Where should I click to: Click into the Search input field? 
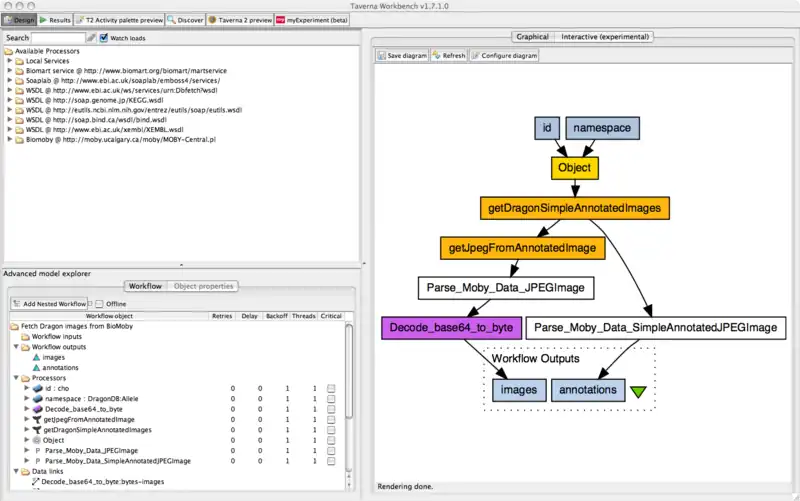coord(57,38)
